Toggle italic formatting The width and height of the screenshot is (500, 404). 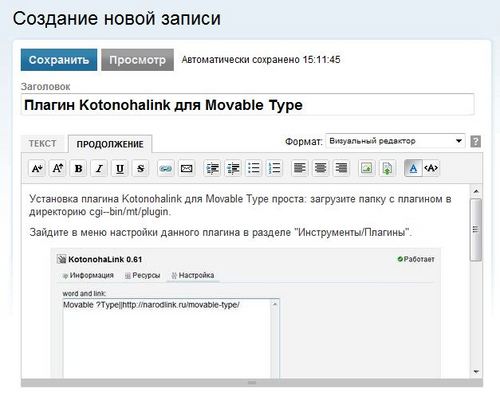[99, 168]
